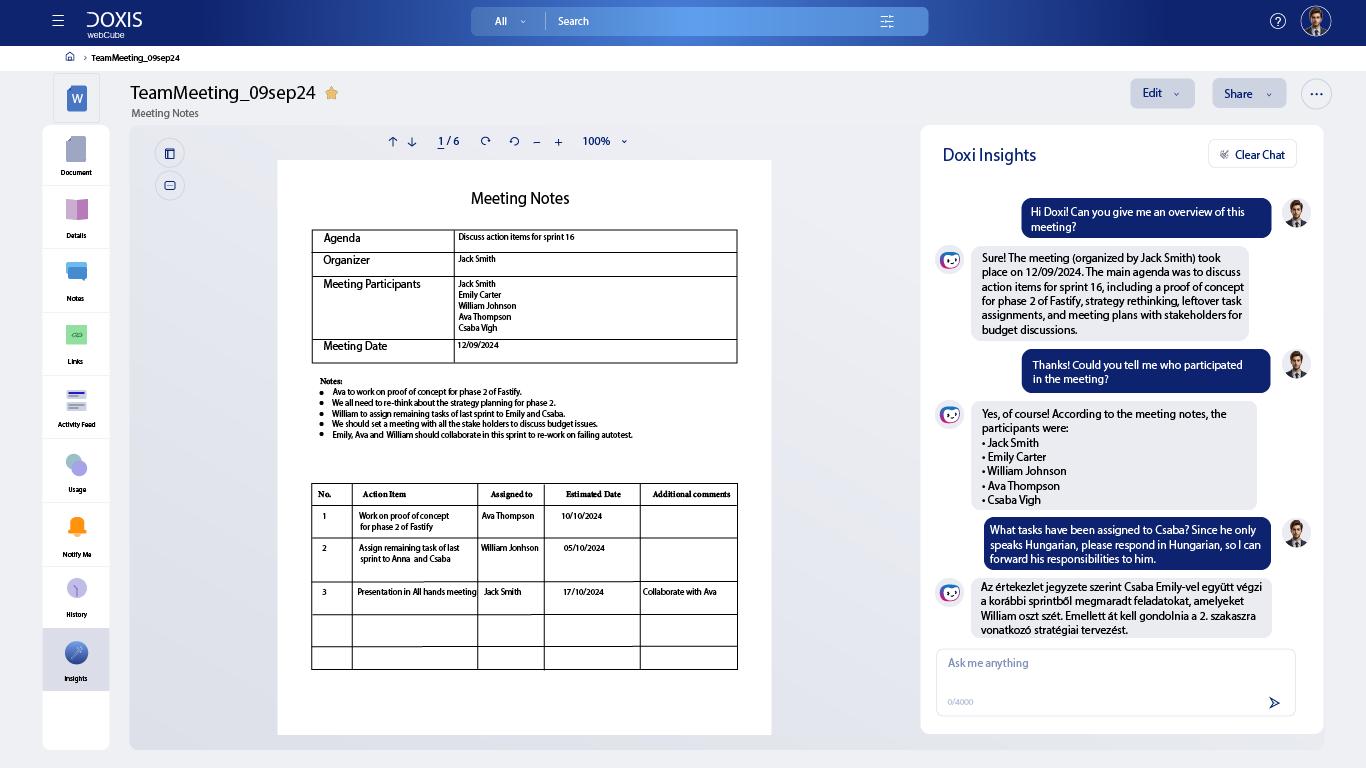Clear the Doxi Insights chat
Viewport: 1366px width, 768px height.
click(1252, 154)
